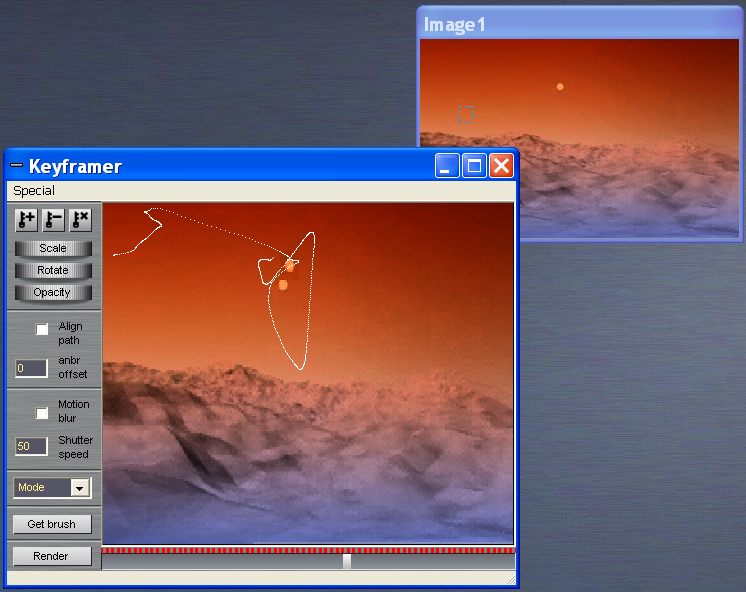Viewport: 746px width, 592px height.
Task: Open the Mode dropdown arrow
Action: coord(80,488)
